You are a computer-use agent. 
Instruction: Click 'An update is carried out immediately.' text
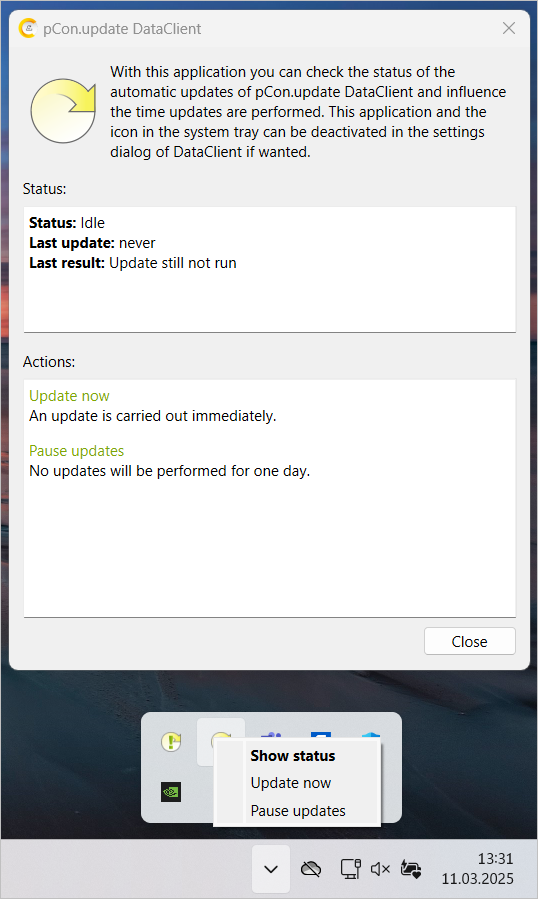pos(153,416)
